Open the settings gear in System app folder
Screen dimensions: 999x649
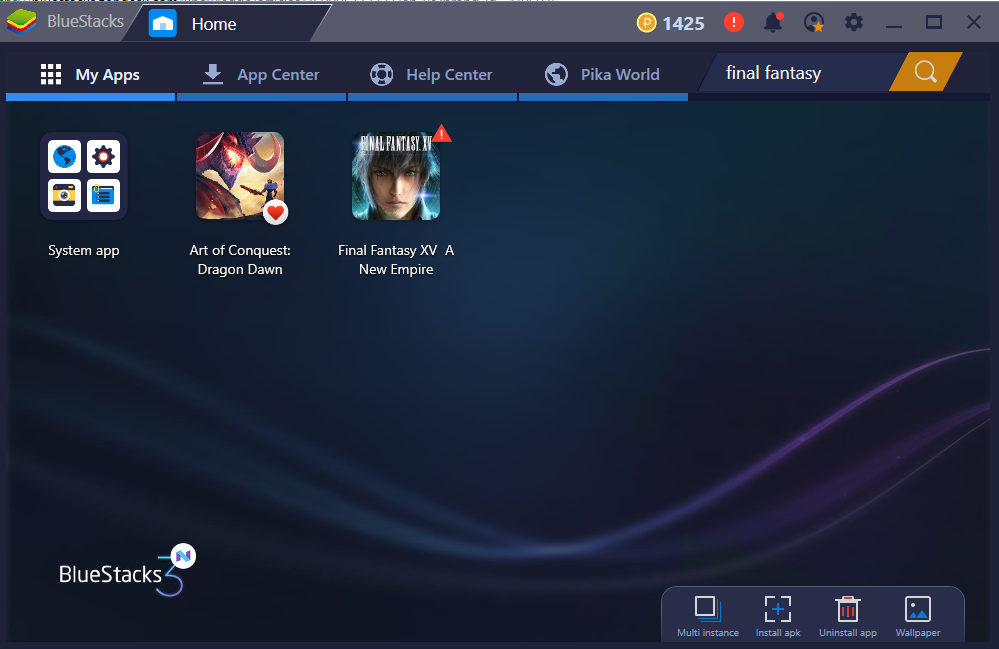pyautogui.click(x=103, y=157)
